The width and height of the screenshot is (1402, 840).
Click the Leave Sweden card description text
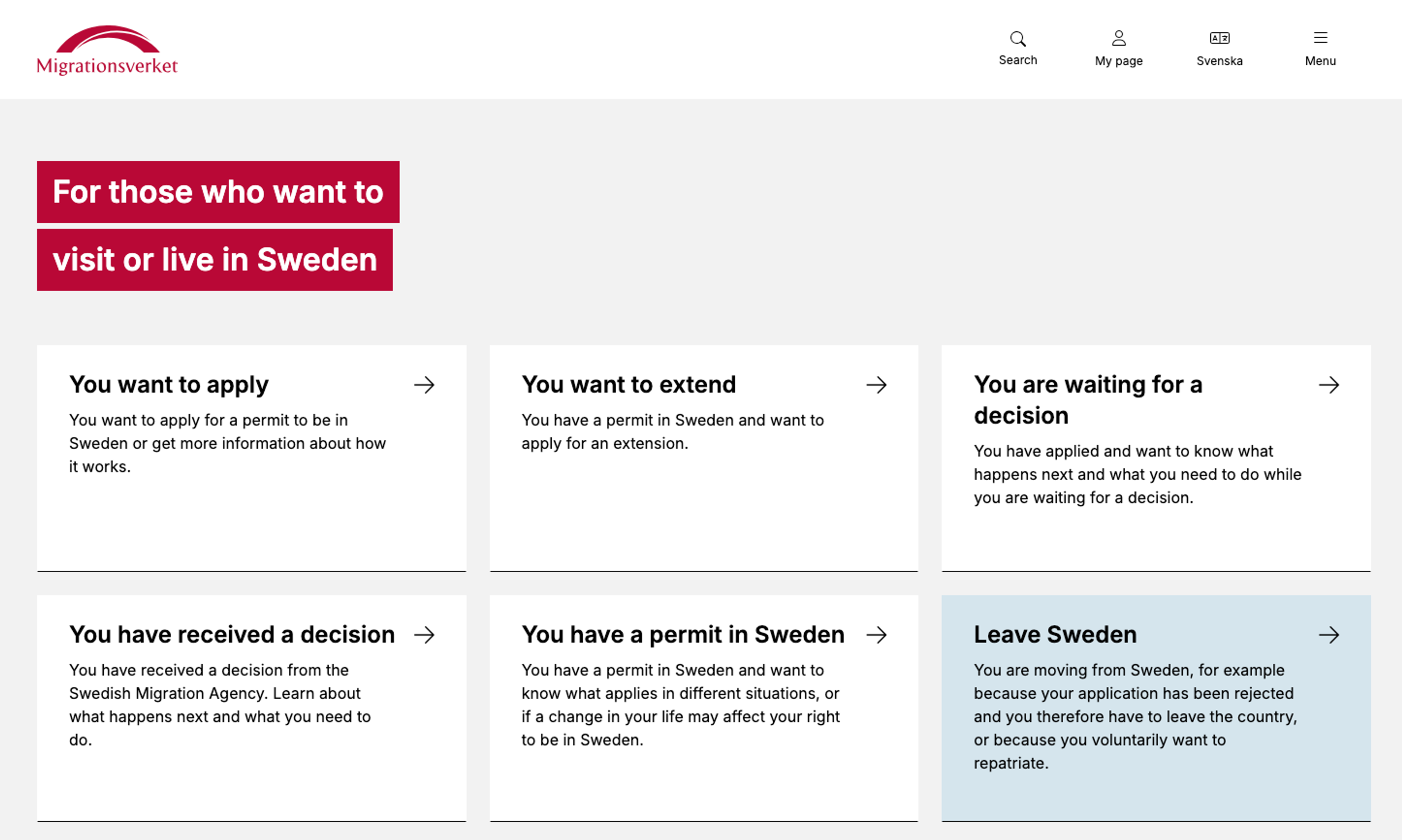(1135, 717)
